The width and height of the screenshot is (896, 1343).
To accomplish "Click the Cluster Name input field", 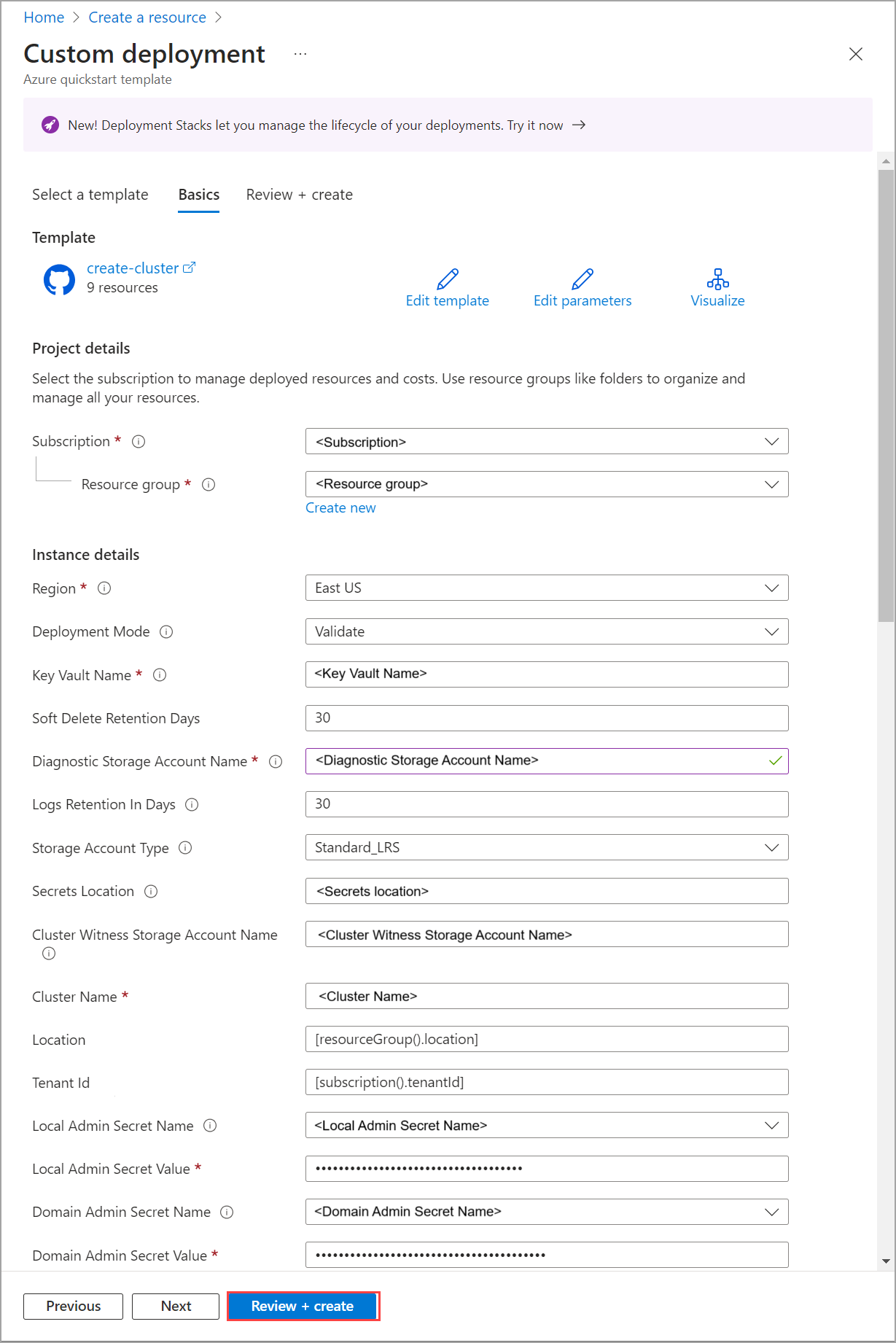I will 547,996.
